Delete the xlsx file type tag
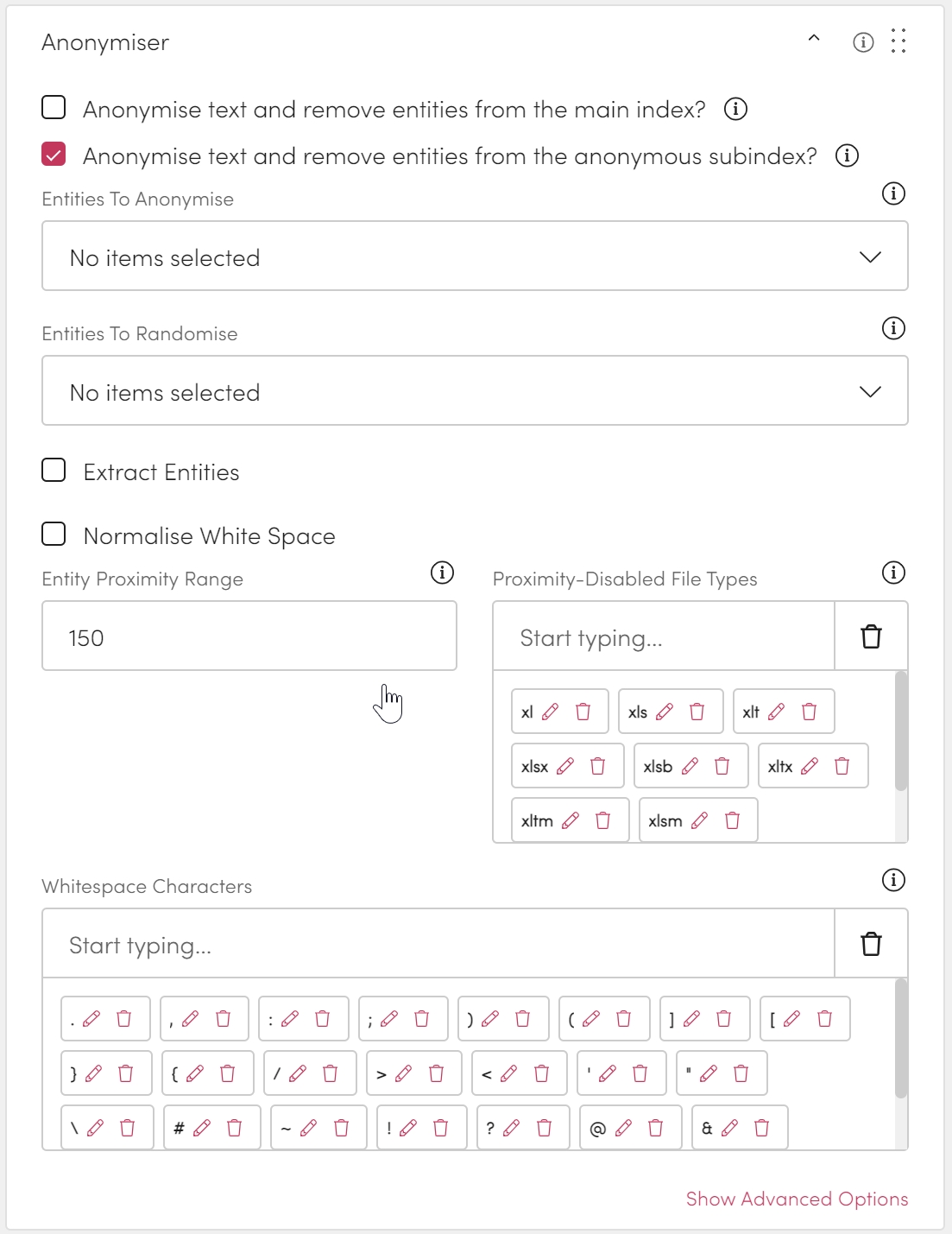This screenshot has width=952, height=1234. pyautogui.click(x=597, y=766)
